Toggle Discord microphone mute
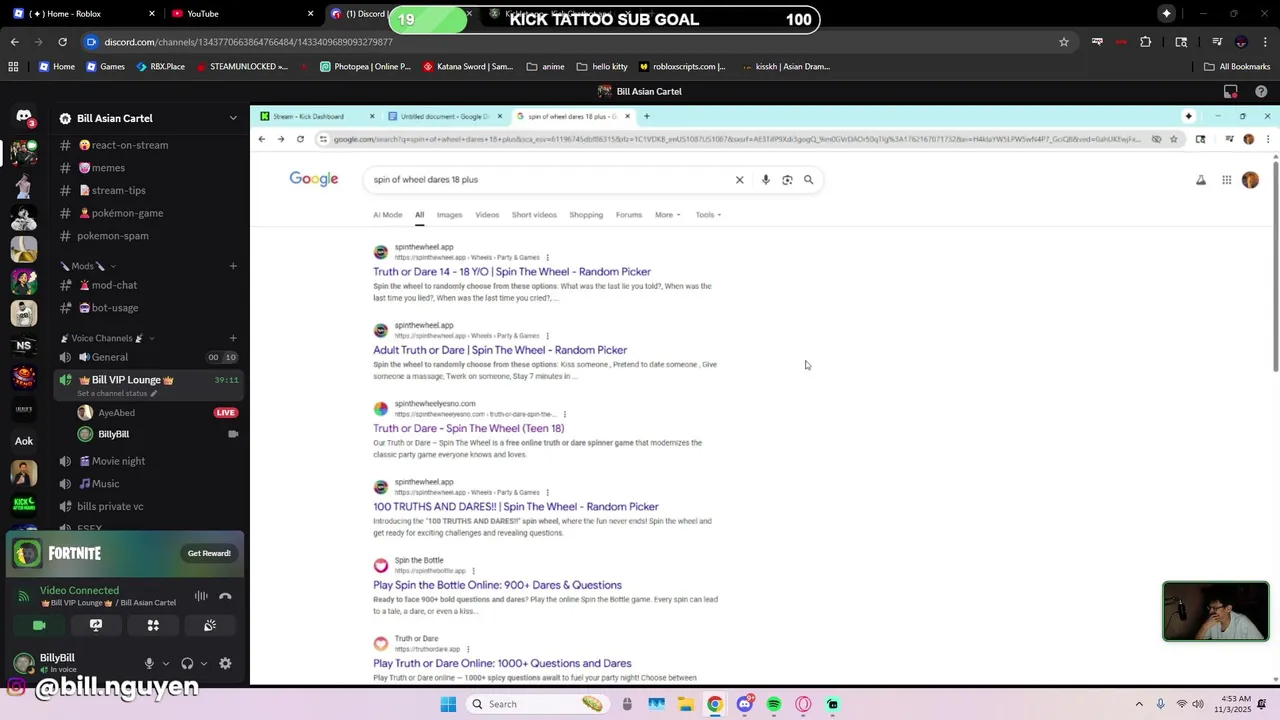The height and width of the screenshot is (720, 1280). 149,663
